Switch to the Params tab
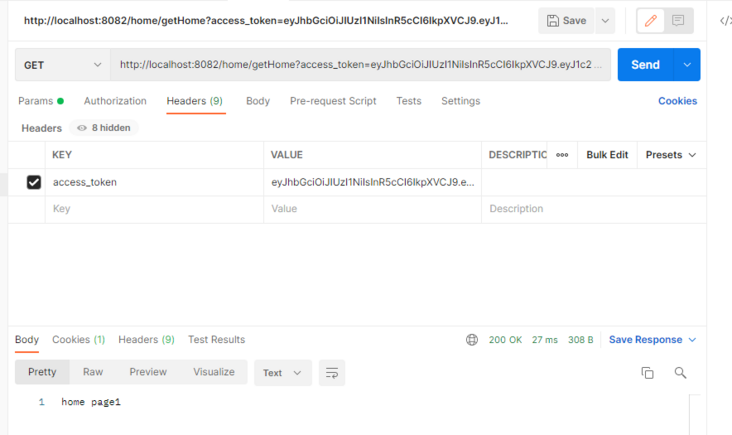This screenshot has height=435, width=732. click(x=41, y=101)
